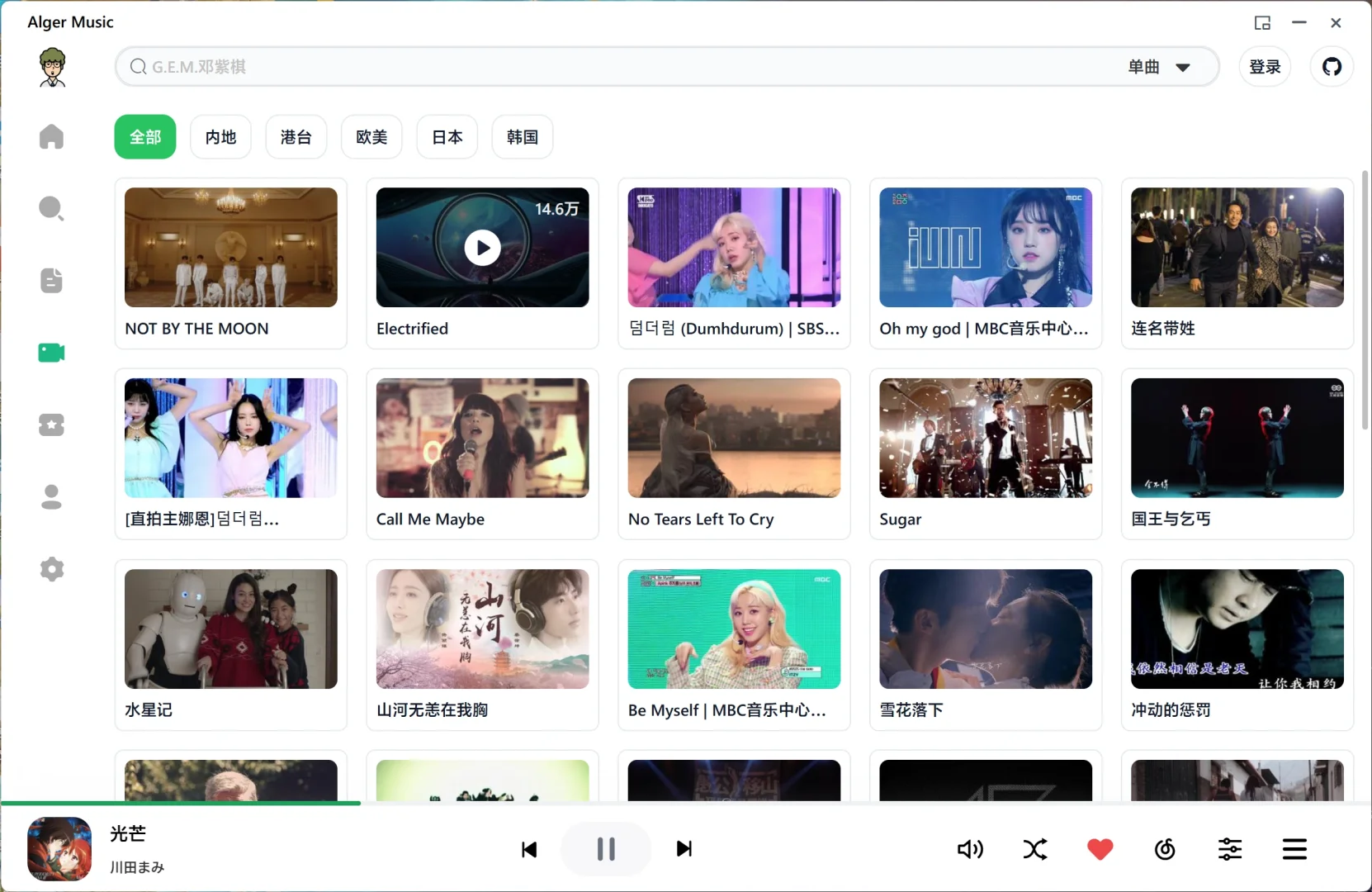Select the MV video icon in sidebar

point(51,353)
